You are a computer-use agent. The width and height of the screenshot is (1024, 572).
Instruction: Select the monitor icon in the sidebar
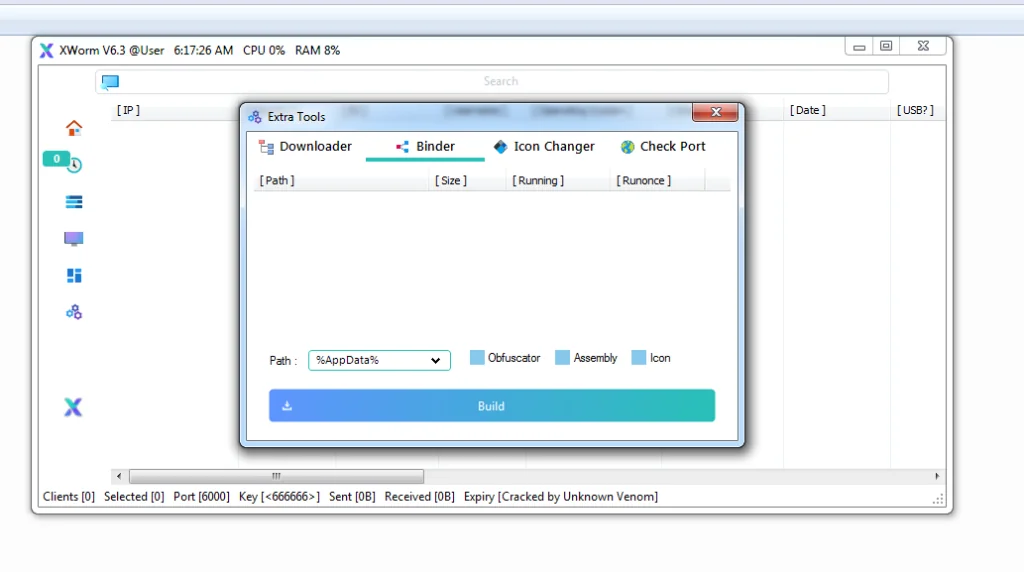(x=74, y=239)
